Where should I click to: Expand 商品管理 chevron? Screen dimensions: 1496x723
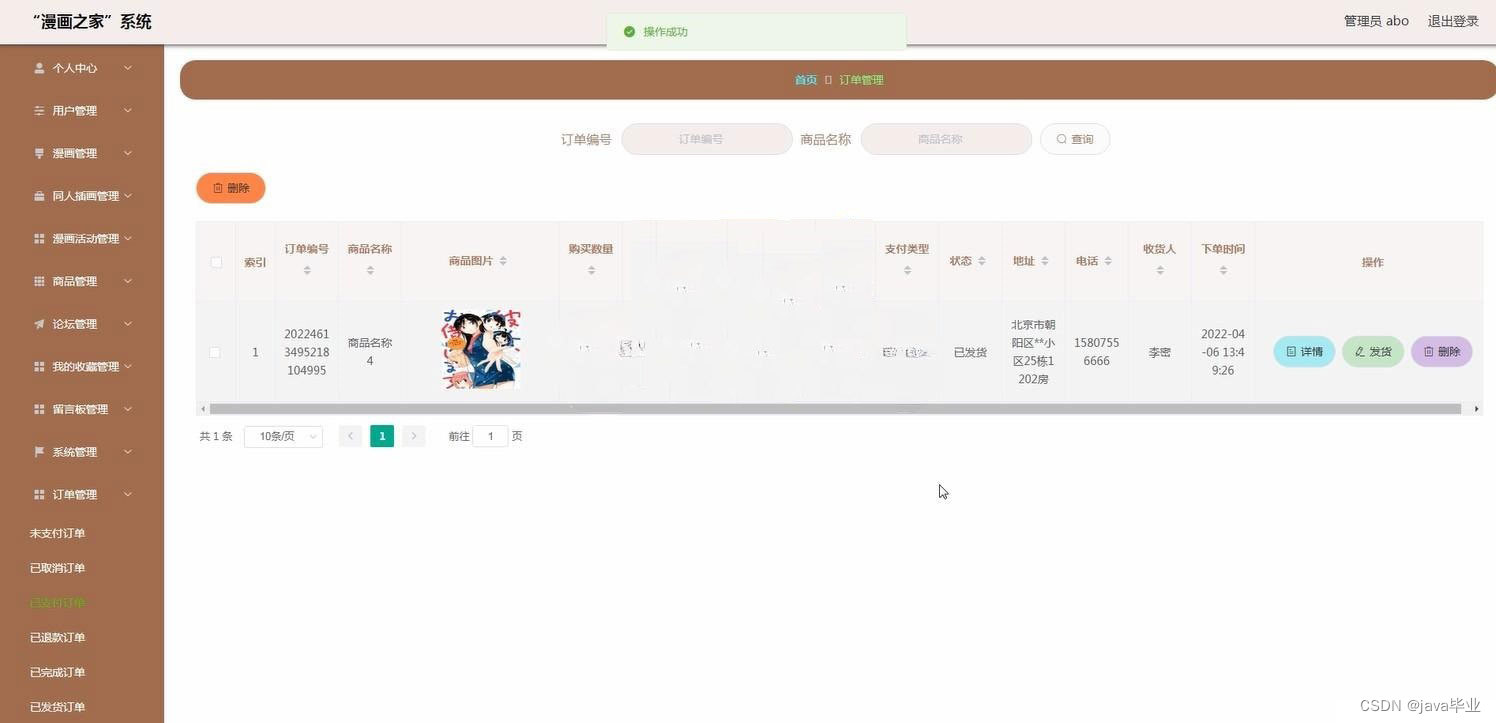[128, 282]
